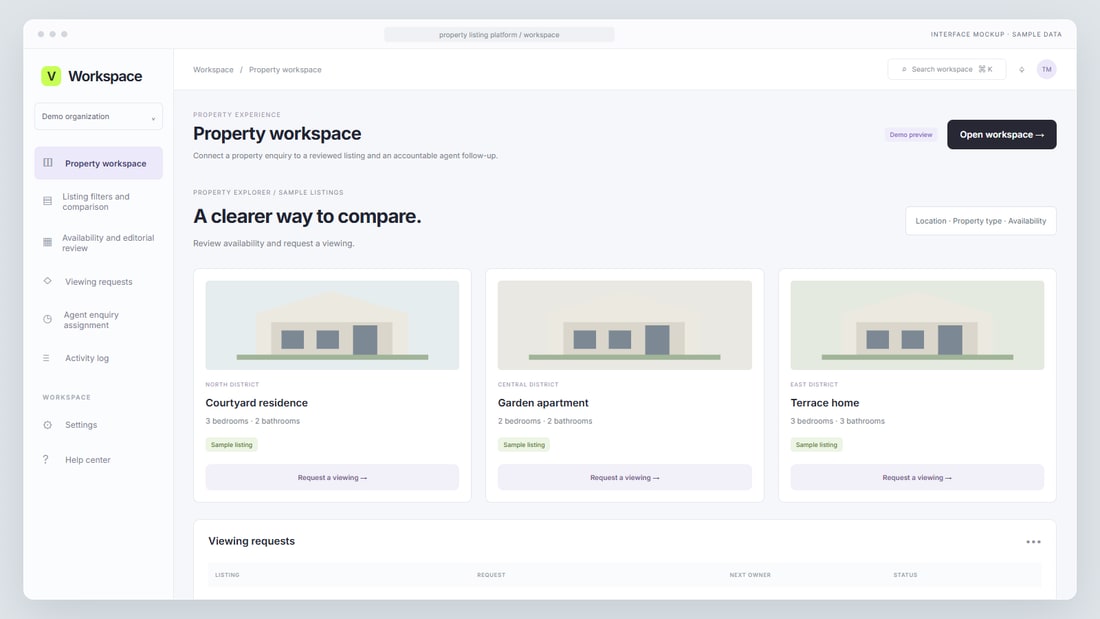This screenshot has width=1100, height=619.
Task: Click the Open workspace button
Action: click(x=1001, y=134)
